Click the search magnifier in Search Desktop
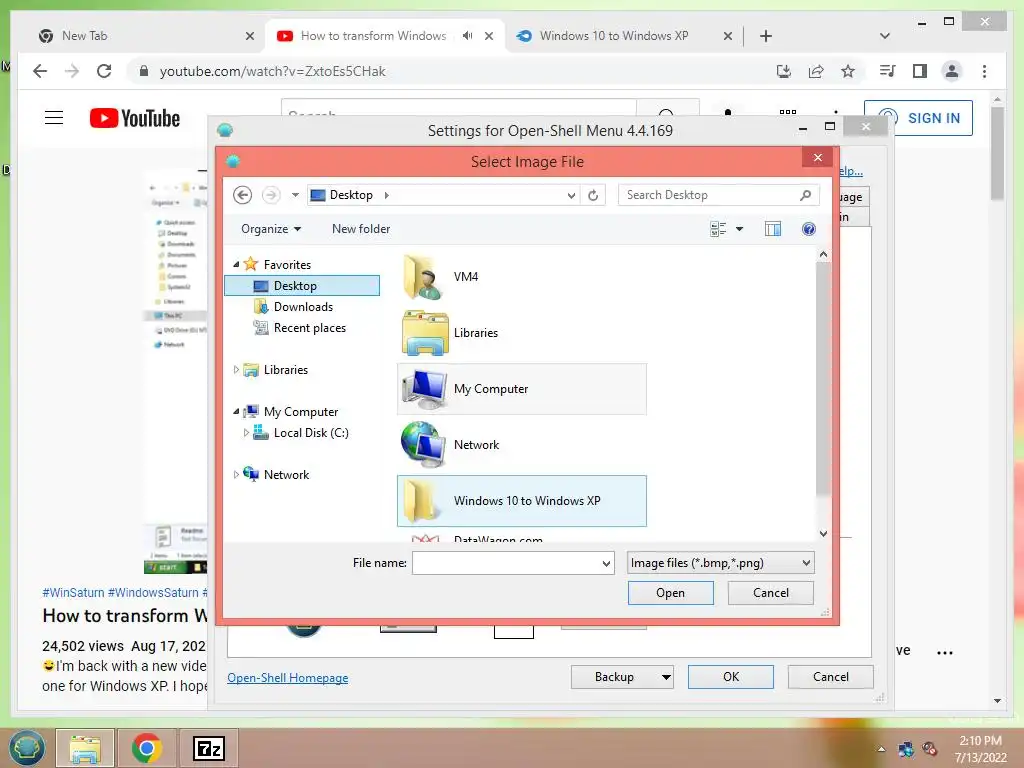The image size is (1024, 768). pyautogui.click(x=806, y=195)
